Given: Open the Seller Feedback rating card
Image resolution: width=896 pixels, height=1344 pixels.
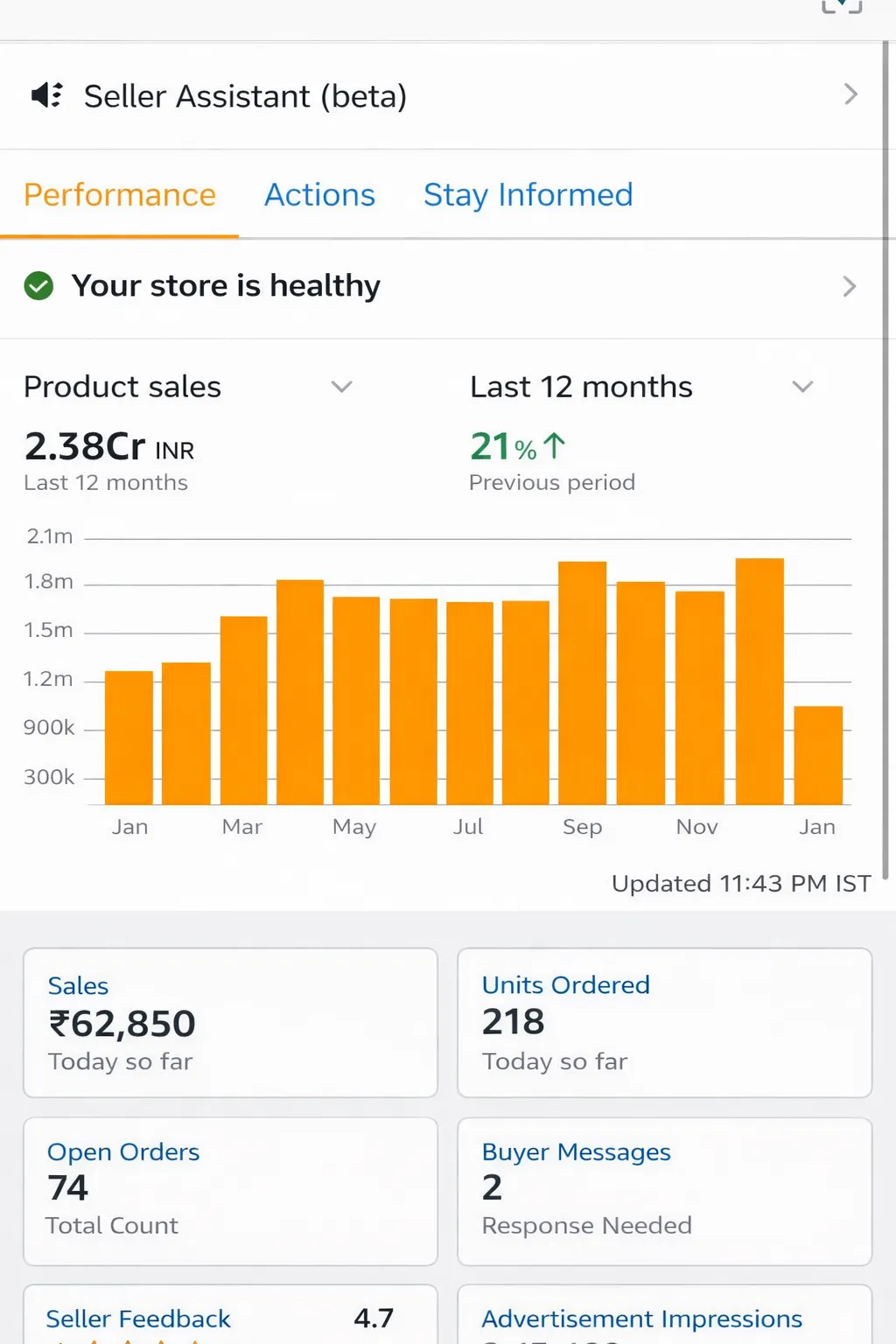Looking at the screenshot, I should 230,1317.
